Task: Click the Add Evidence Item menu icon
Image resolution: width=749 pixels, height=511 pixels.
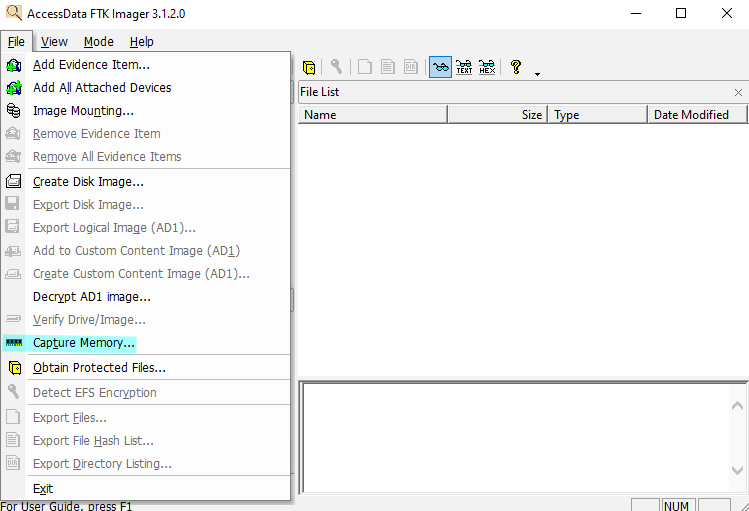Action: tap(13, 65)
